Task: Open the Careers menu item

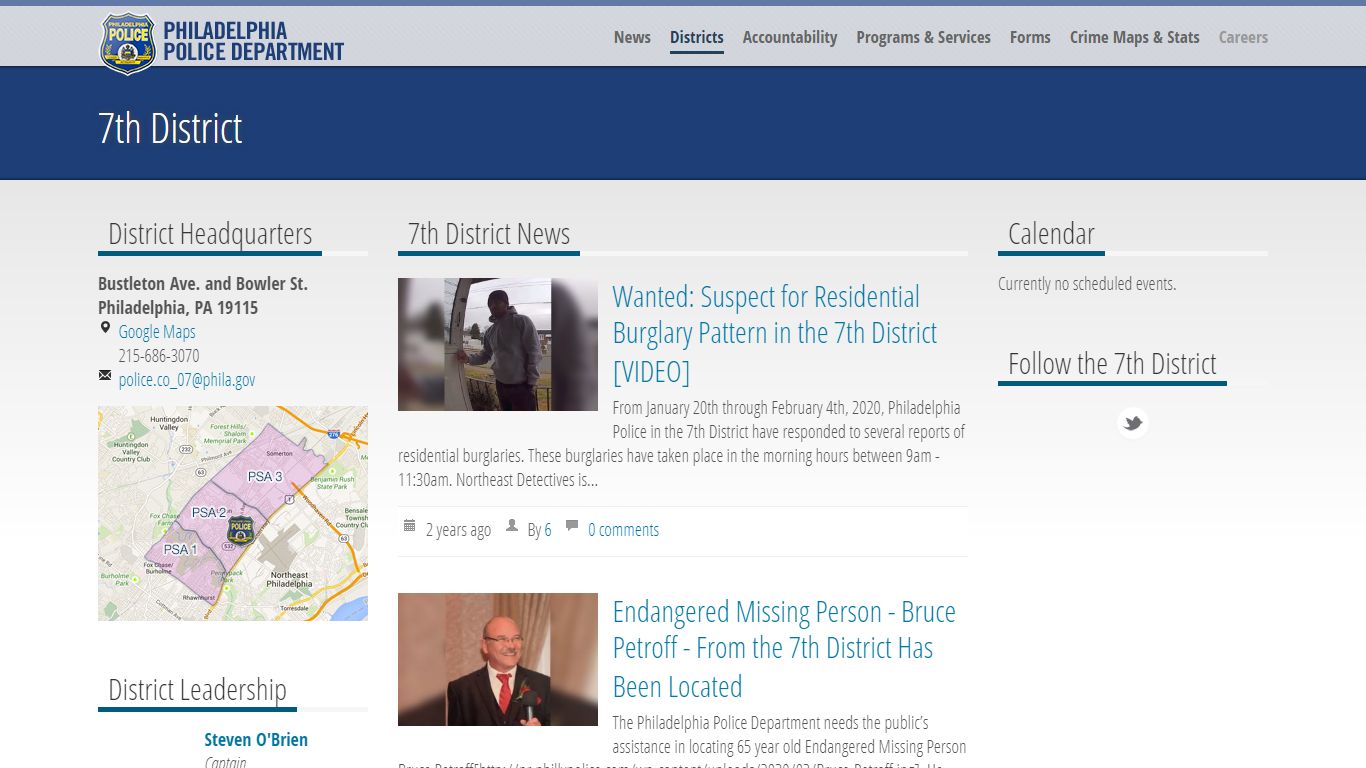Action: (1243, 37)
